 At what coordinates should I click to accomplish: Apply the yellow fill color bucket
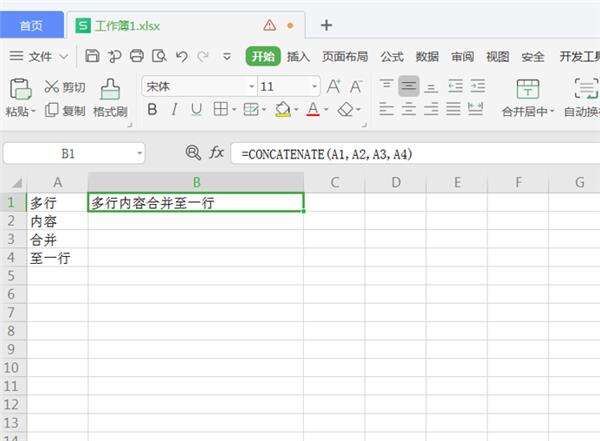pos(283,109)
